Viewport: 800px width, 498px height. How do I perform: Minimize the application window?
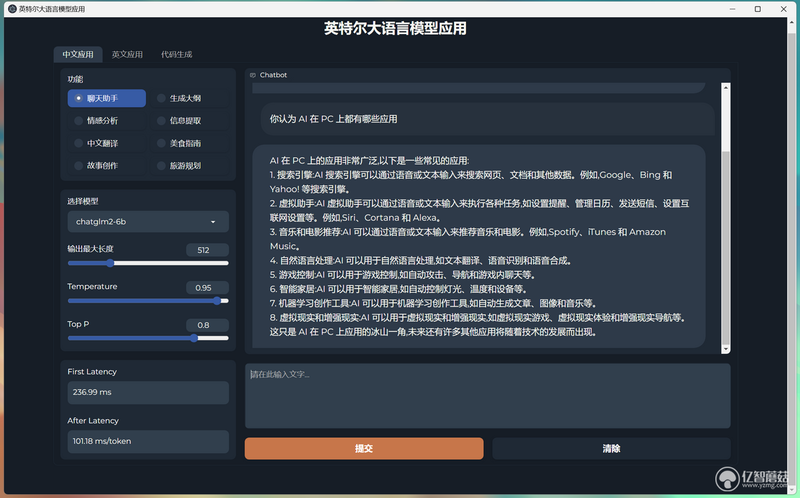(x=732, y=9)
